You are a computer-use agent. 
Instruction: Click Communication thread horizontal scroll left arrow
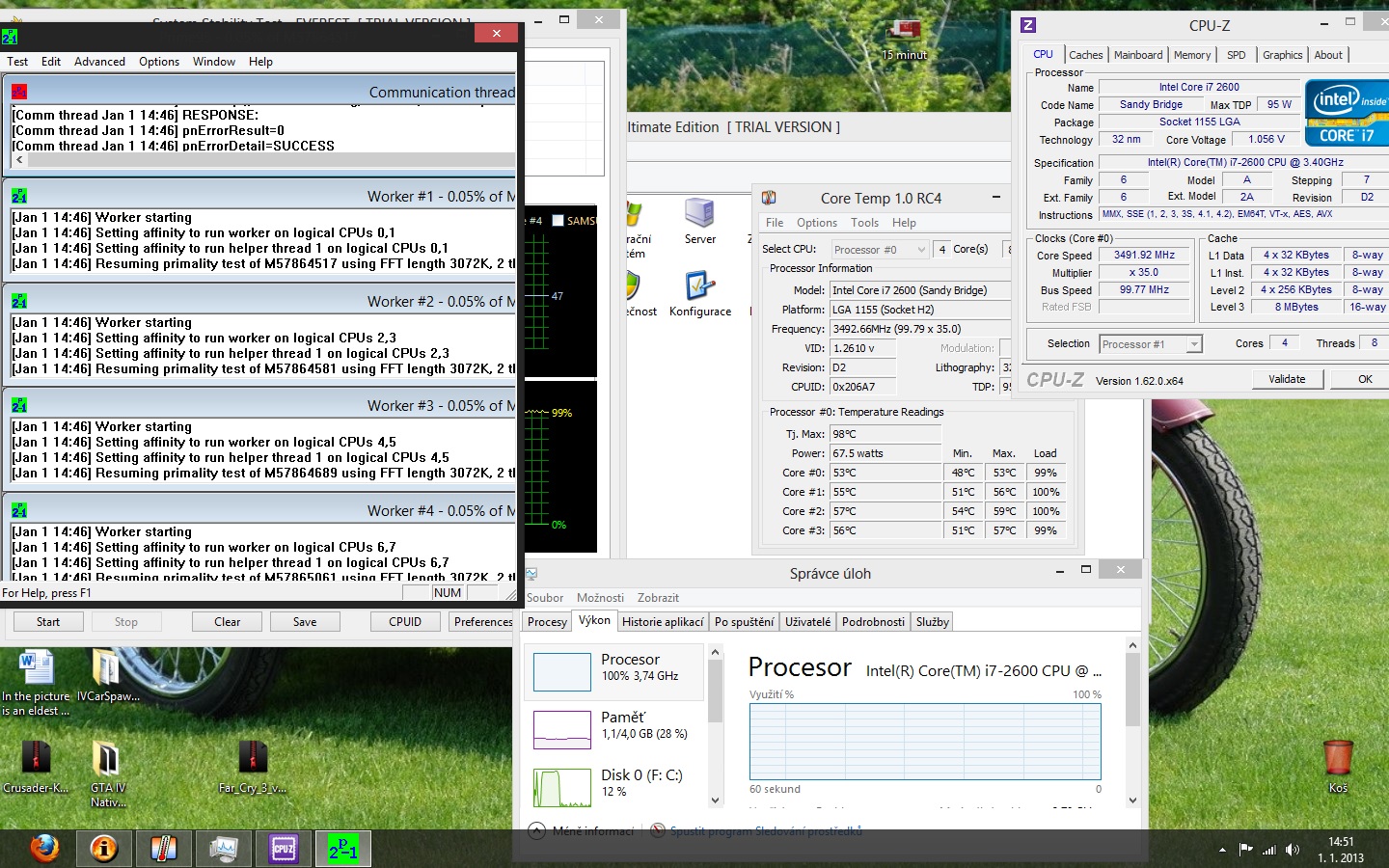pos(19,160)
